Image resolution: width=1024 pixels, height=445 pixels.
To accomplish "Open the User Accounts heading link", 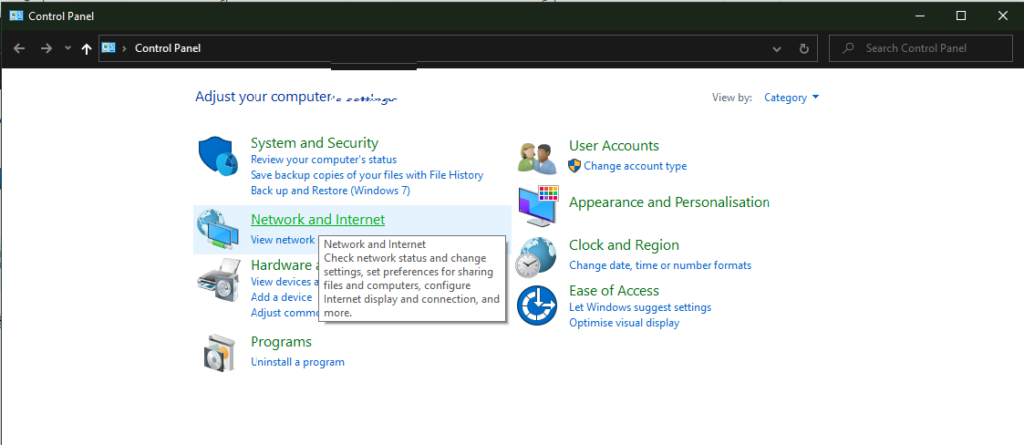I will click(x=614, y=146).
